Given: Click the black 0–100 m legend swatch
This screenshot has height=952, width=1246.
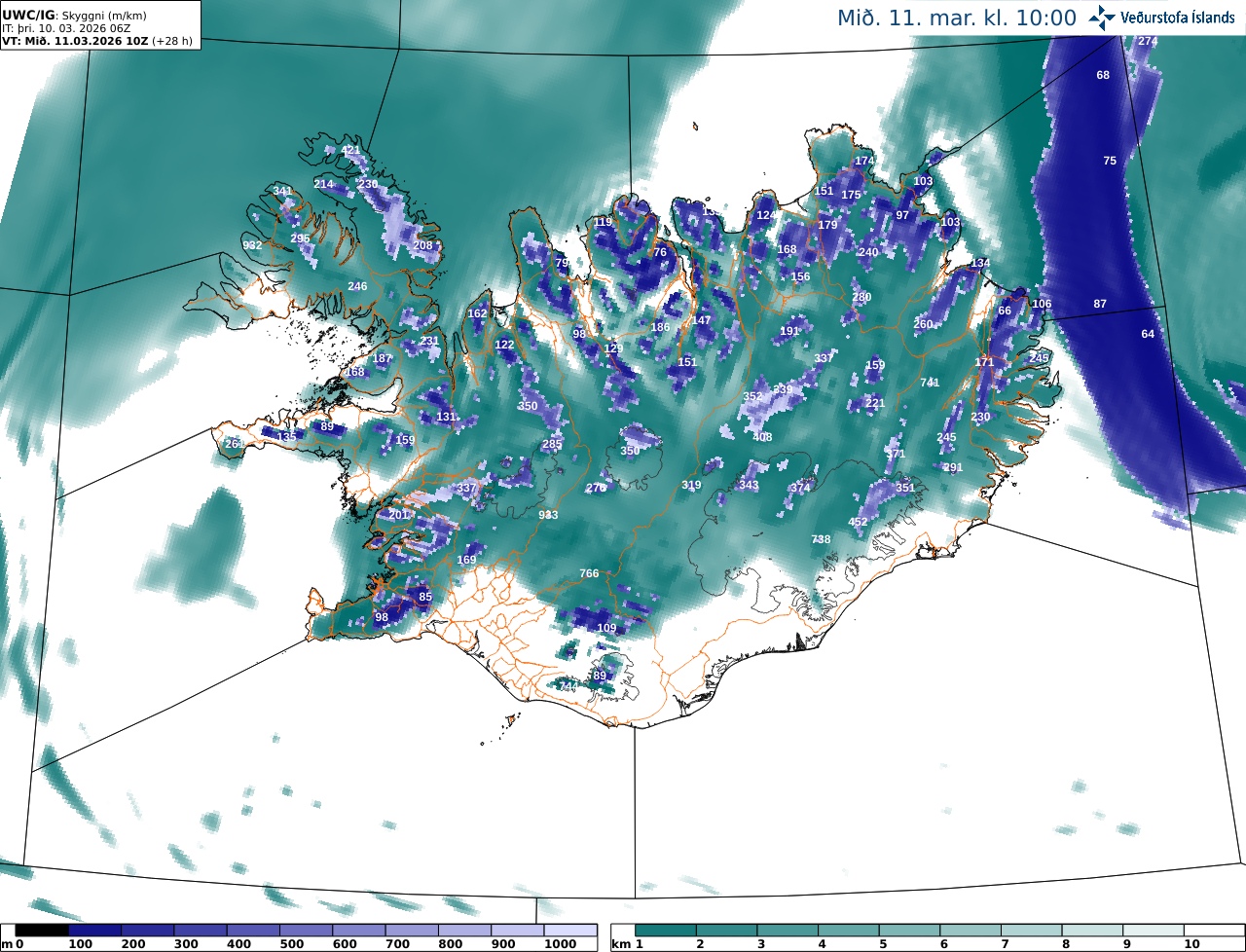Looking at the screenshot, I should coord(41,931).
